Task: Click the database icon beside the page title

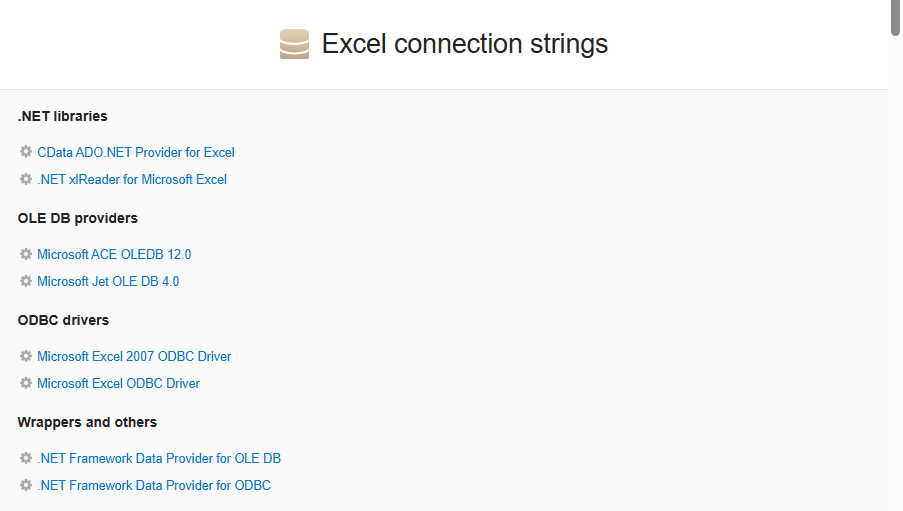Action: 294,44
